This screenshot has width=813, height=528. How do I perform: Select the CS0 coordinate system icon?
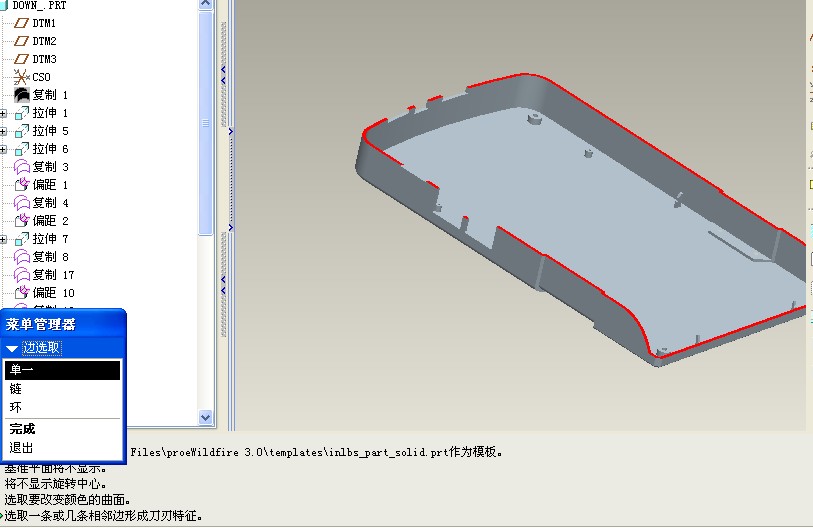pyautogui.click(x=21, y=77)
